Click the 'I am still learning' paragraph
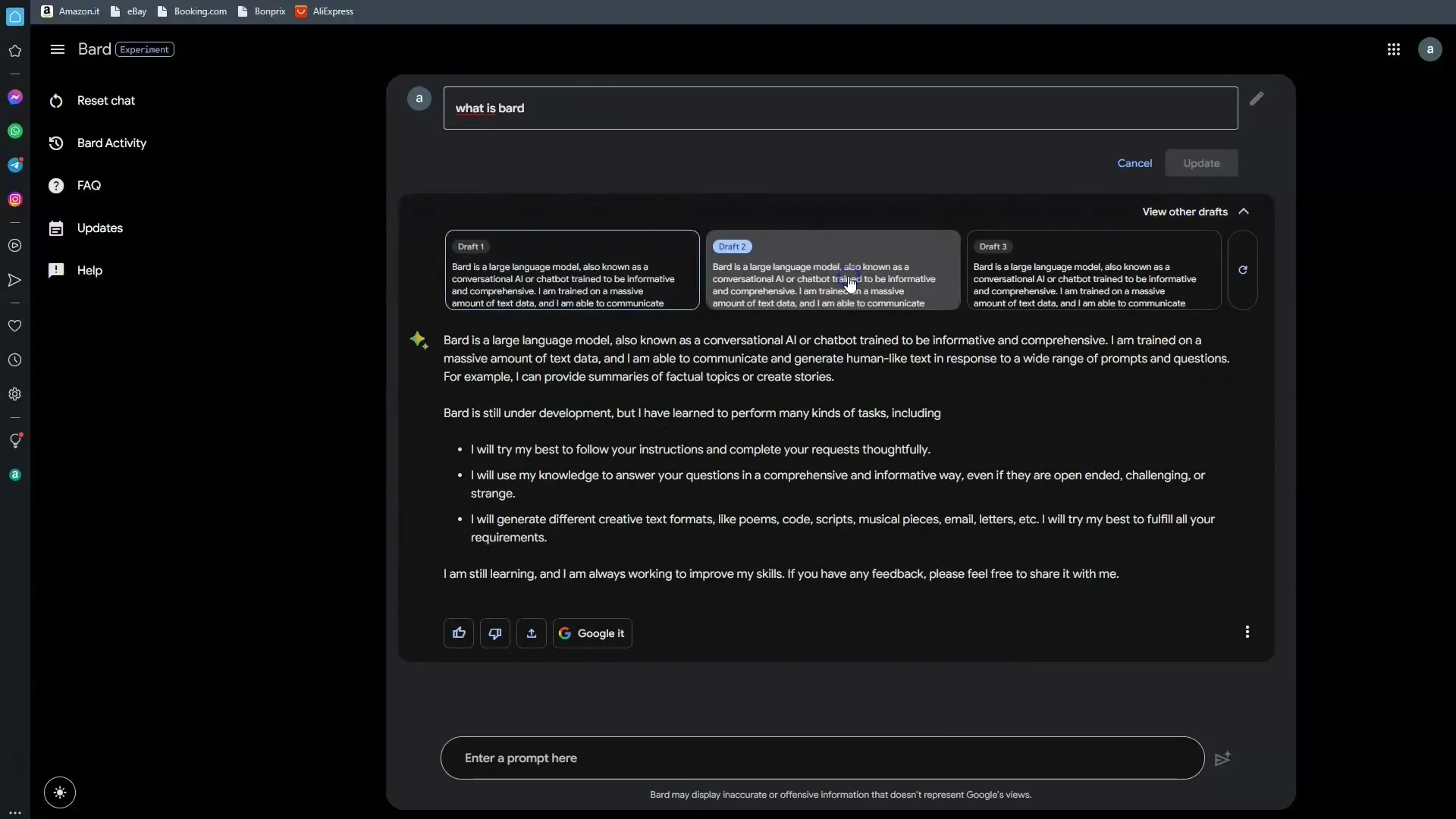The width and height of the screenshot is (1456, 819). coord(781,574)
